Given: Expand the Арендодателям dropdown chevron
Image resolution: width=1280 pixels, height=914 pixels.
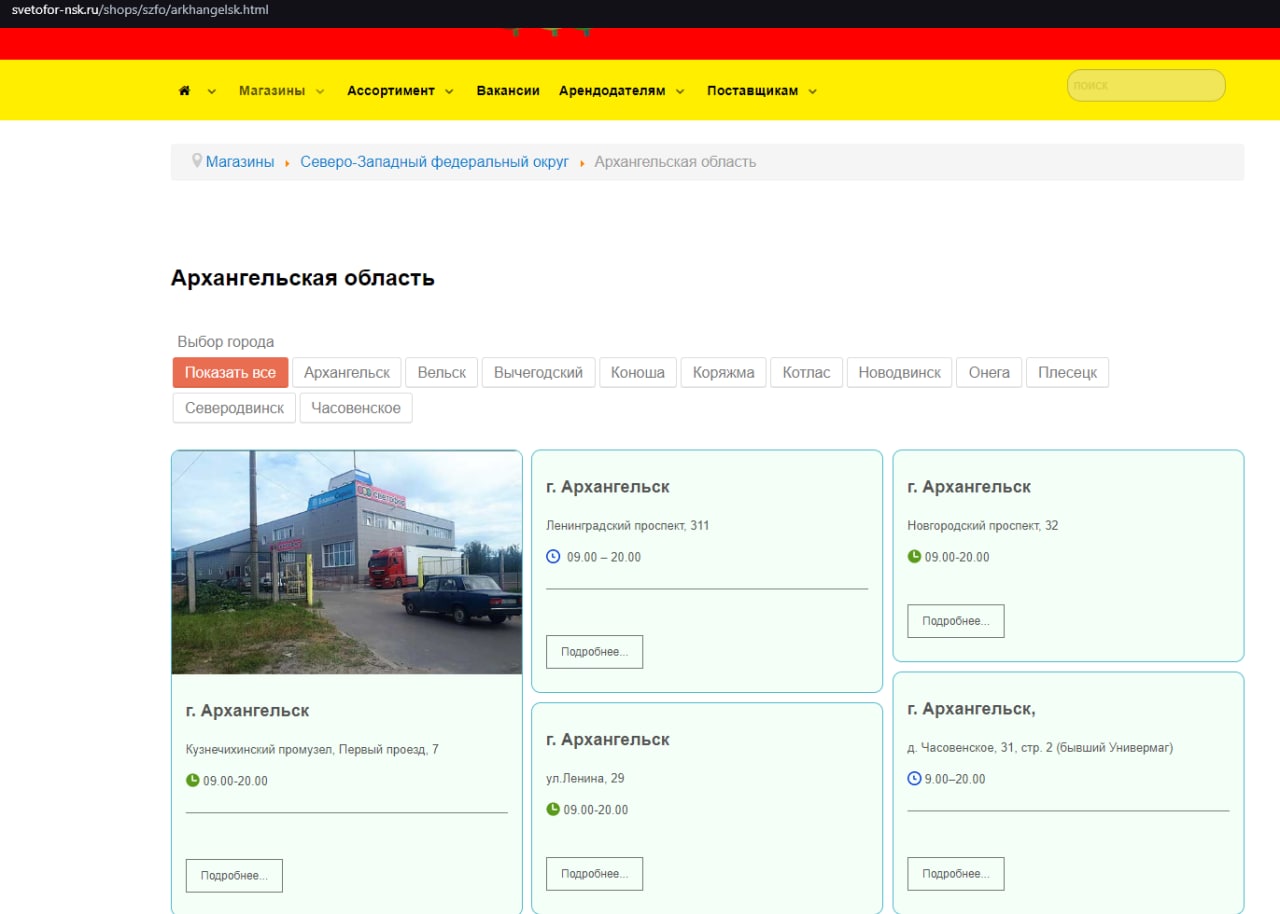Looking at the screenshot, I should tap(680, 92).
